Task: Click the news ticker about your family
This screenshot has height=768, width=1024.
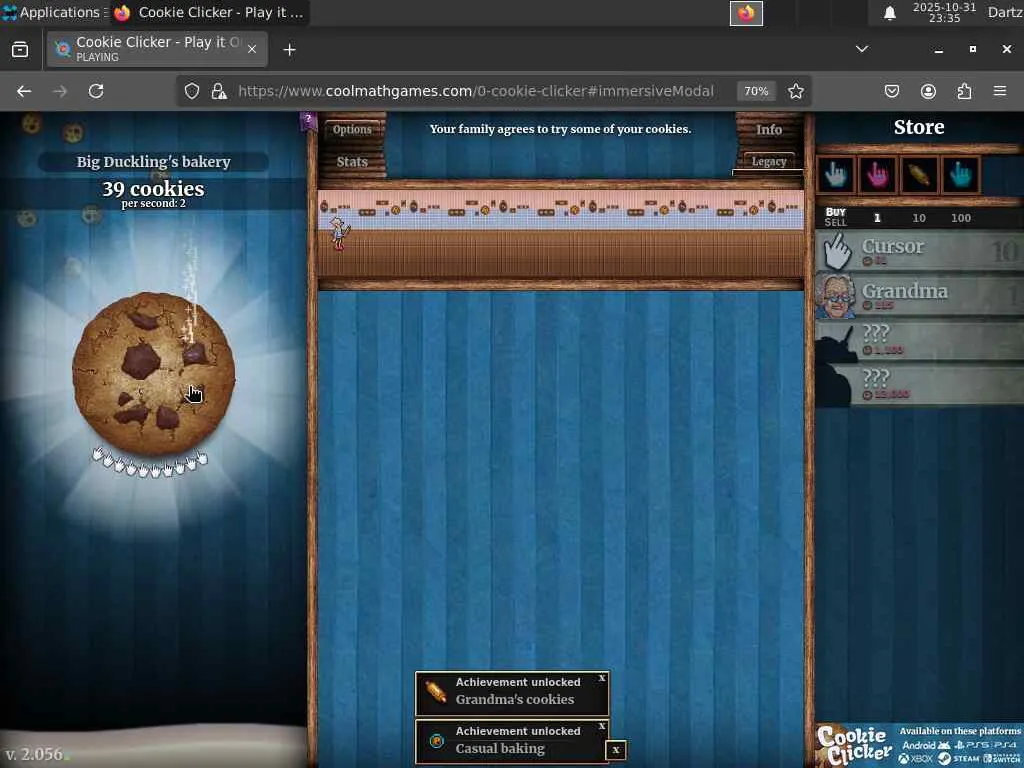Action: tap(560, 129)
